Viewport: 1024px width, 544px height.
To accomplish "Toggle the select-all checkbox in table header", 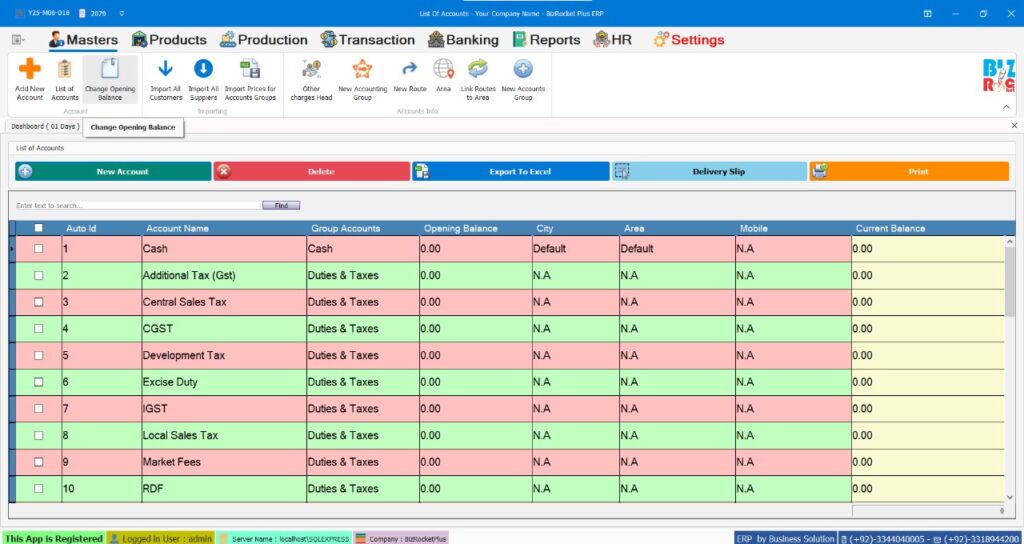I will 39,228.
